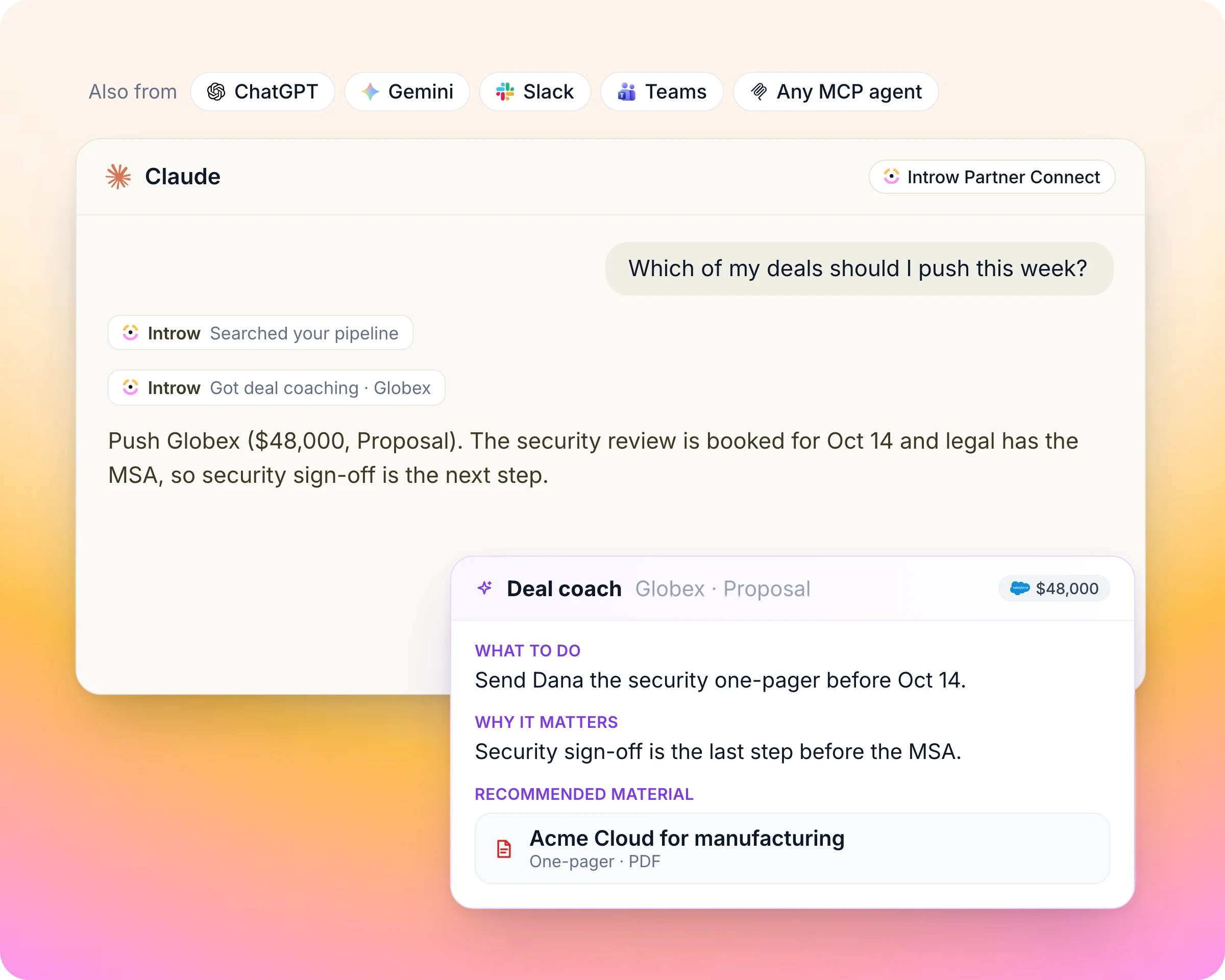Image resolution: width=1225 pixels, height=980 pixels.
Task: Click the Teams logo icon
Action: coord(627,91)
